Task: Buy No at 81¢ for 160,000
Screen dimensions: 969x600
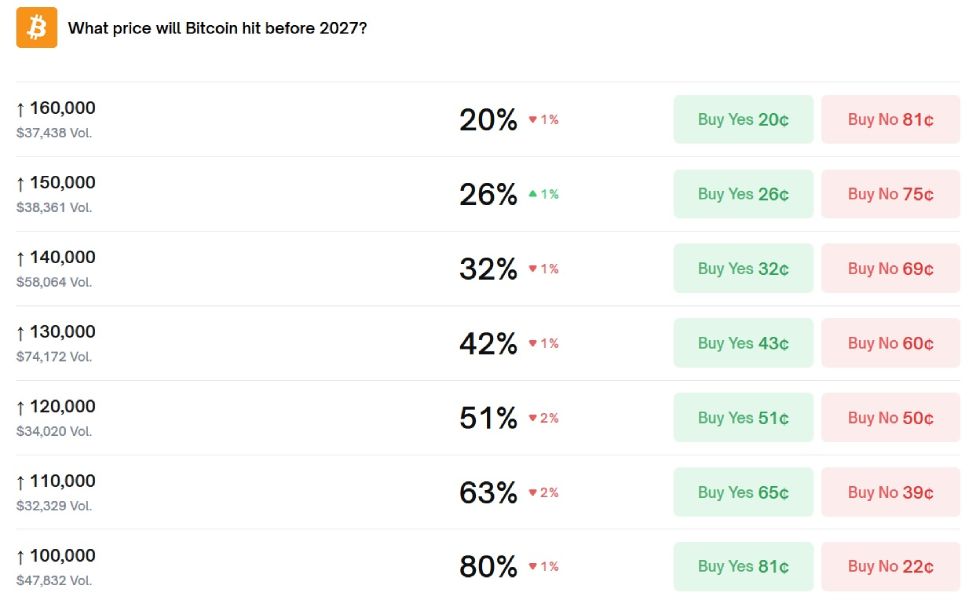Action: click(891, 119)
